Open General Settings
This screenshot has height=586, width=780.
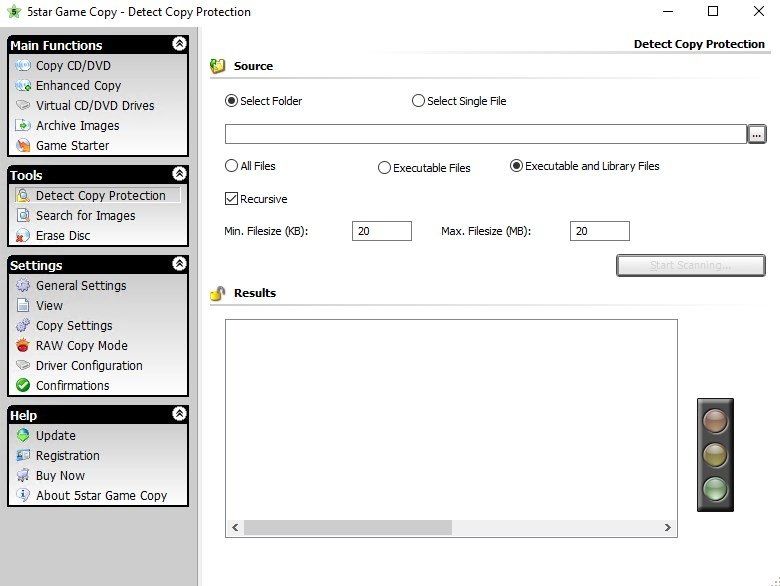(81, 286)
